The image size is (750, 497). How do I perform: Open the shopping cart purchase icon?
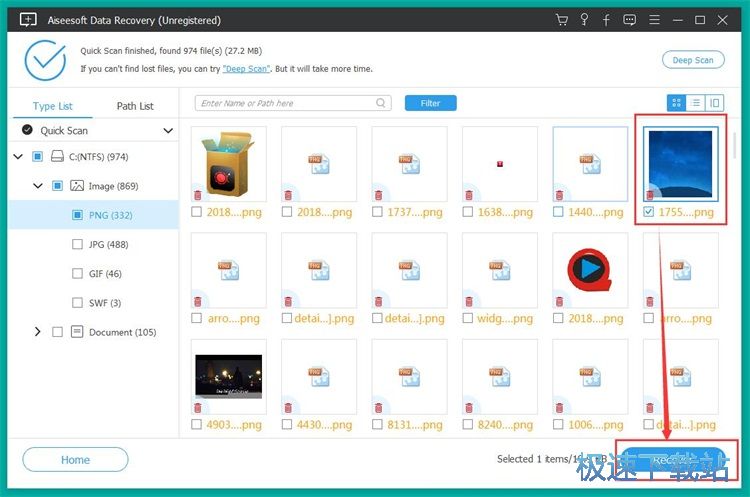562,20
